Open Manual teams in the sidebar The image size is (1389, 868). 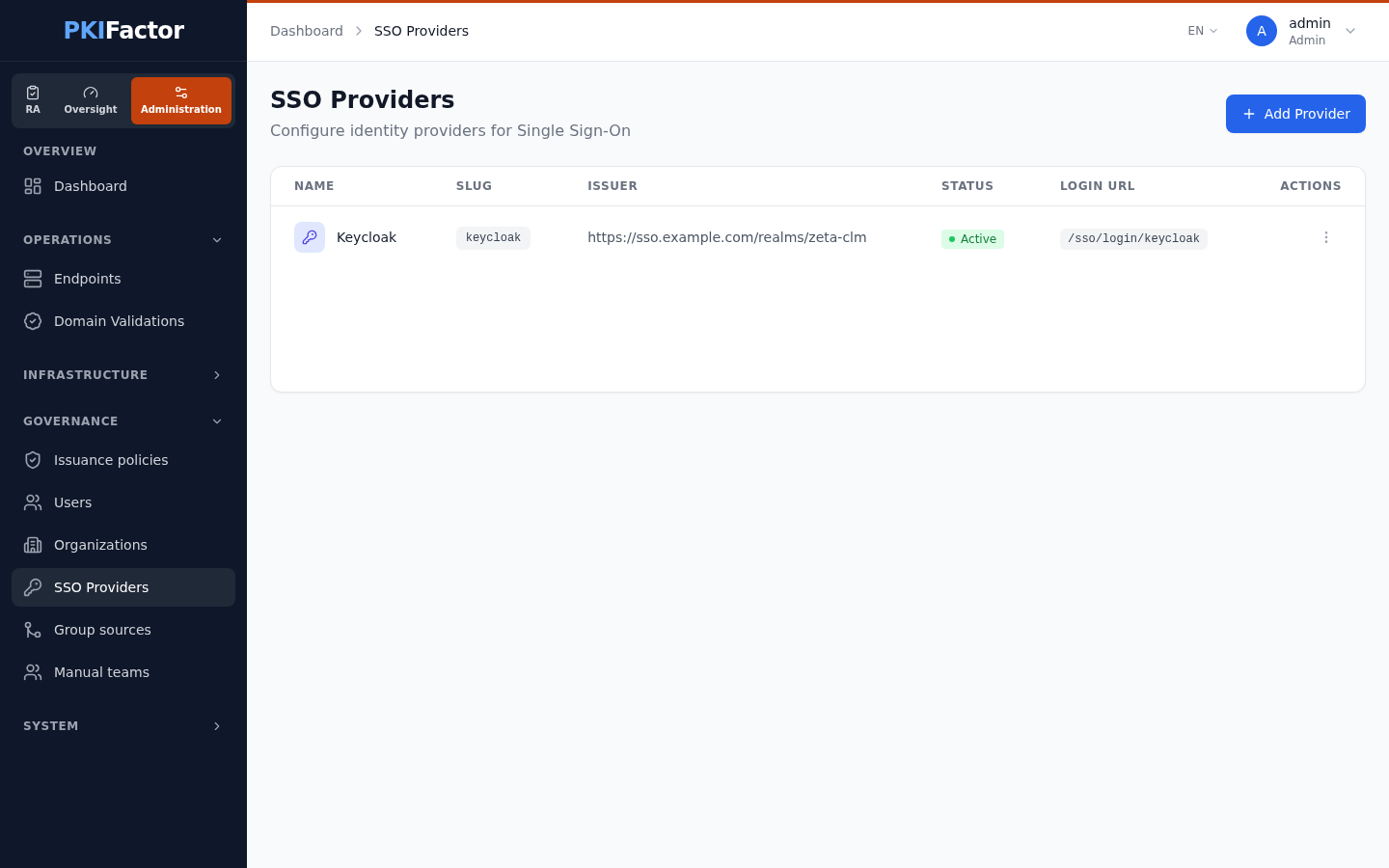click(x=123, y=672)
